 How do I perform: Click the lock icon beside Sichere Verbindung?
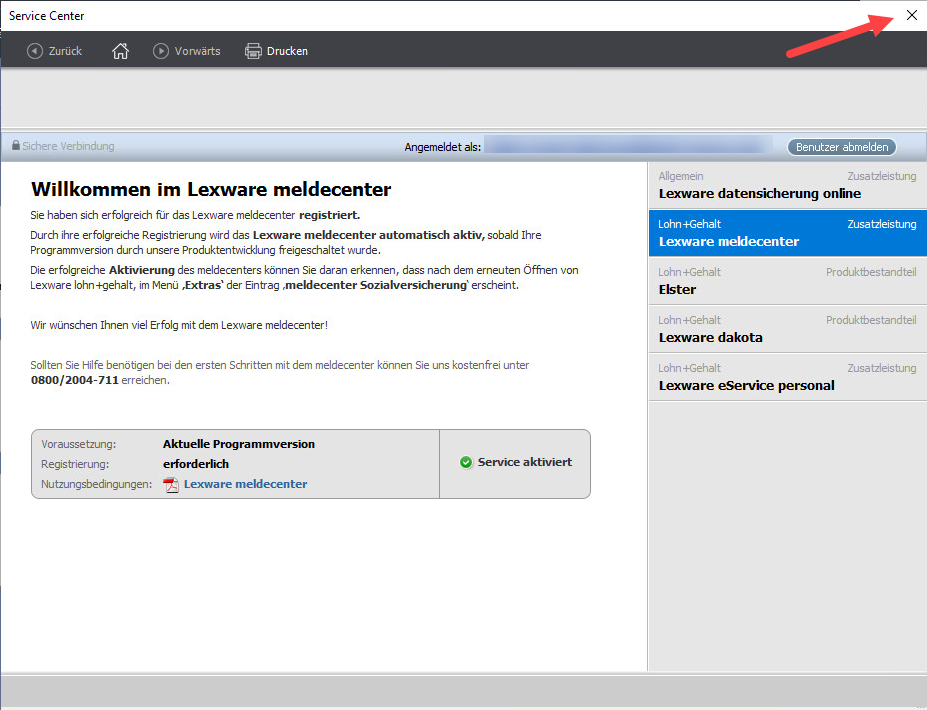[x=16, y=145]
